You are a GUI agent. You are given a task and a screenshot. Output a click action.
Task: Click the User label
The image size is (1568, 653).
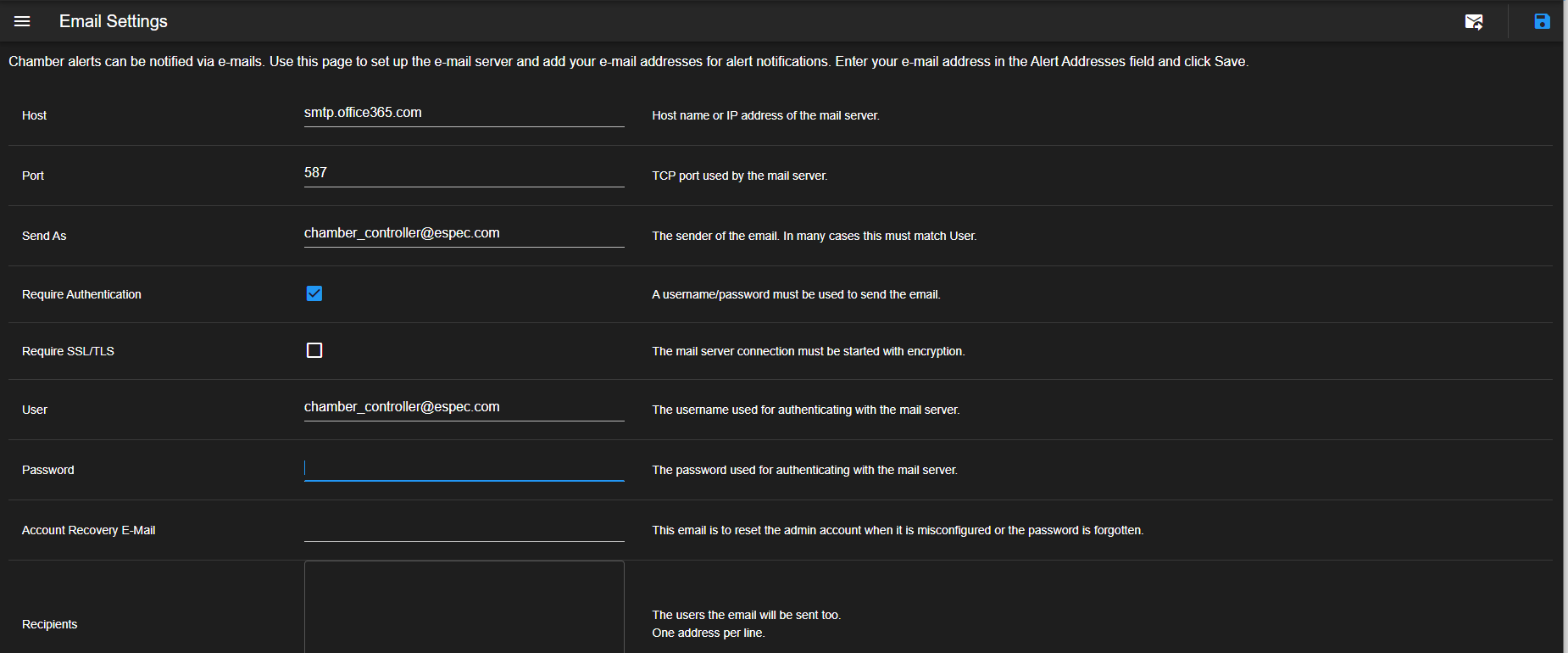[x=35, y=410]
